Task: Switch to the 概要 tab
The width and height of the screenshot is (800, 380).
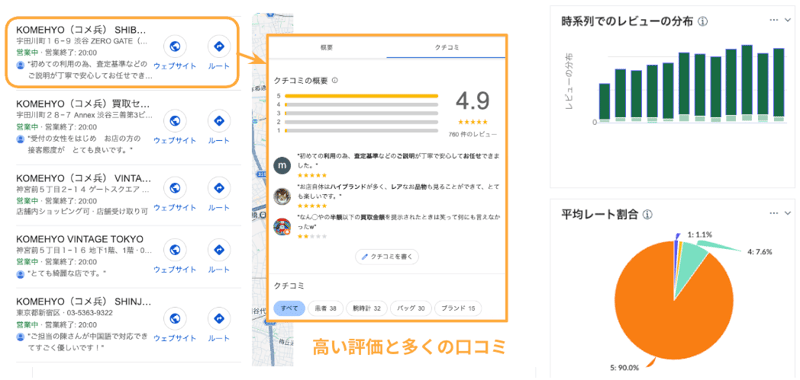Action: coord(327,47)
